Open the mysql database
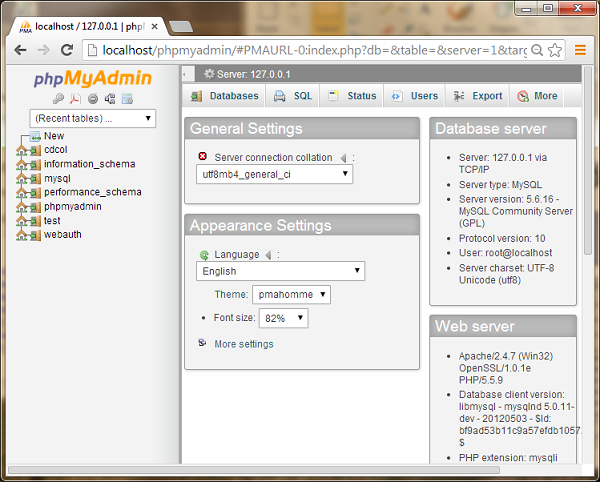This screenshot has height=482, width=600. click(x=57, y=179)
